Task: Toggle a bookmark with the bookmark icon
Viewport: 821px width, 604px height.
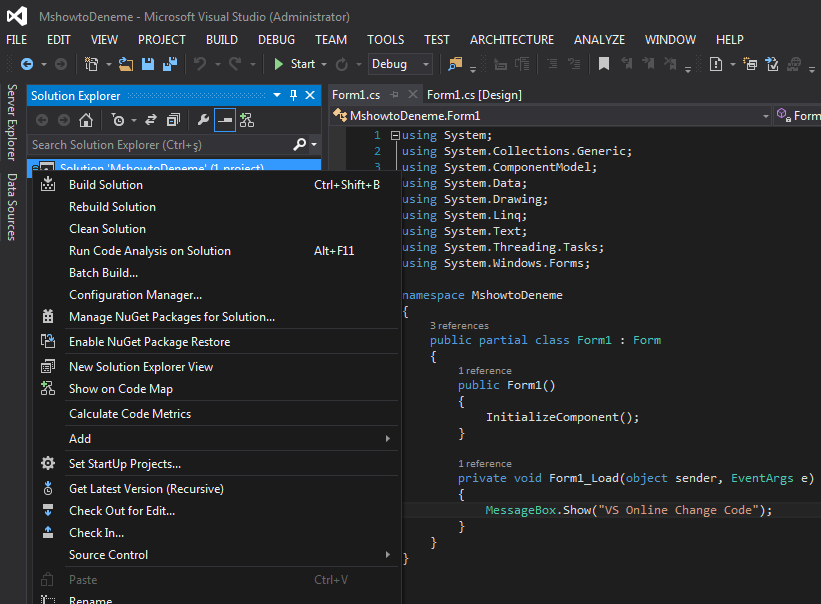Action: coord(604,64)
